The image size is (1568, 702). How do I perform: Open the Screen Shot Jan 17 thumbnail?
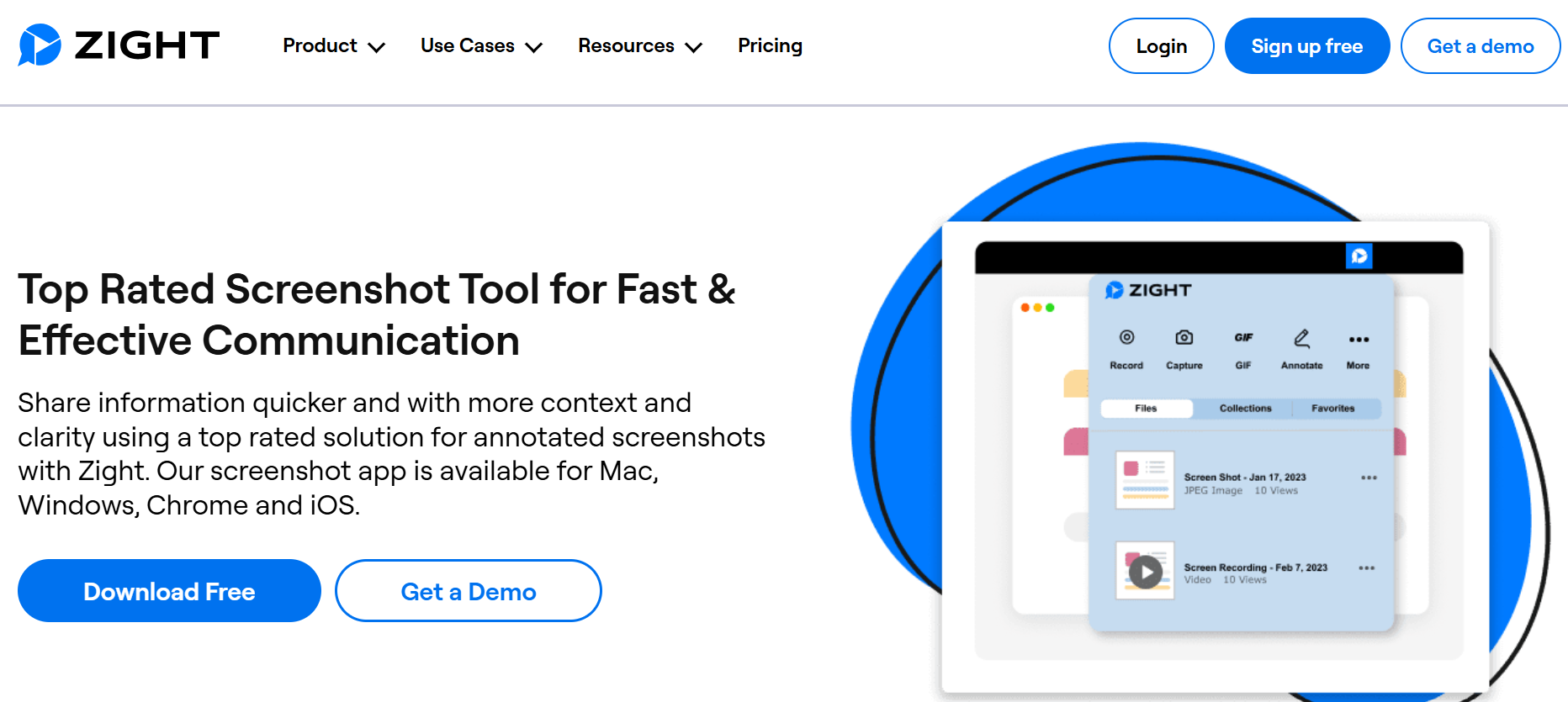pyautogui.click(x=1145, y=480)
